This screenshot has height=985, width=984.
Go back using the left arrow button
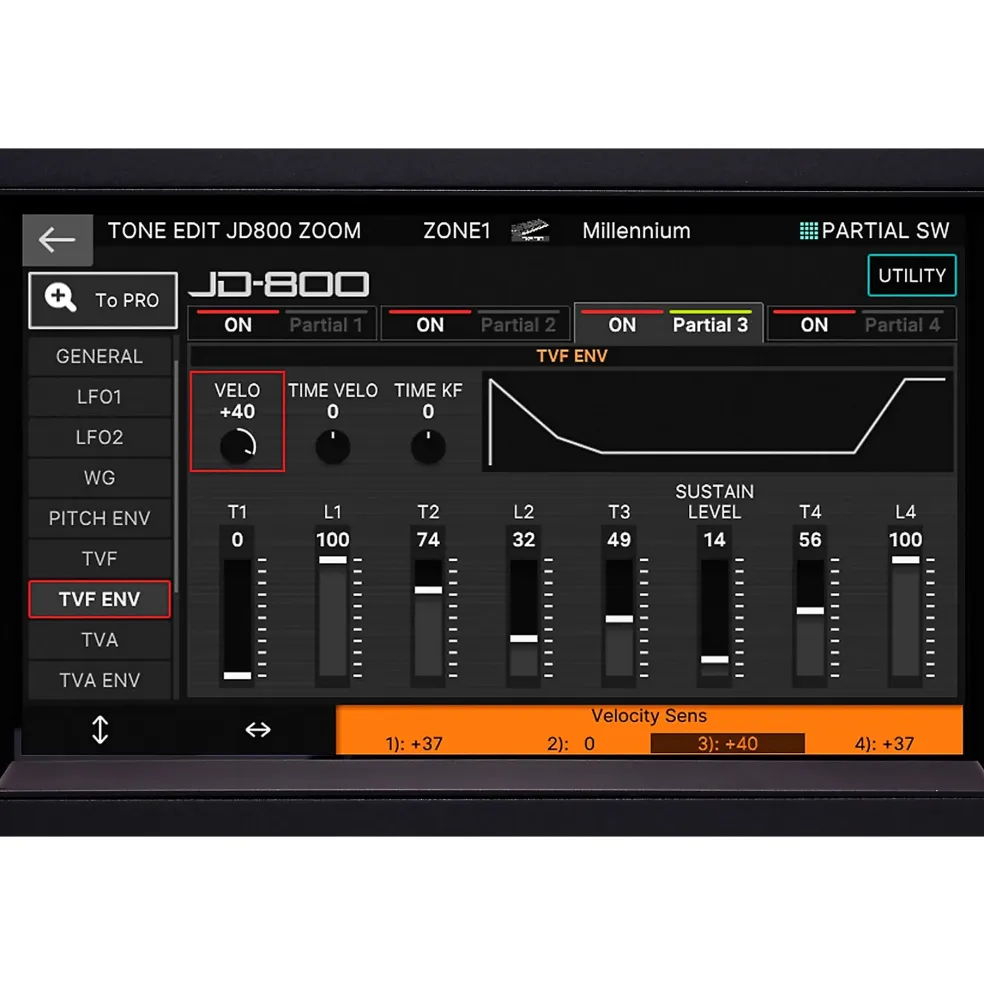tap(57, 239)
